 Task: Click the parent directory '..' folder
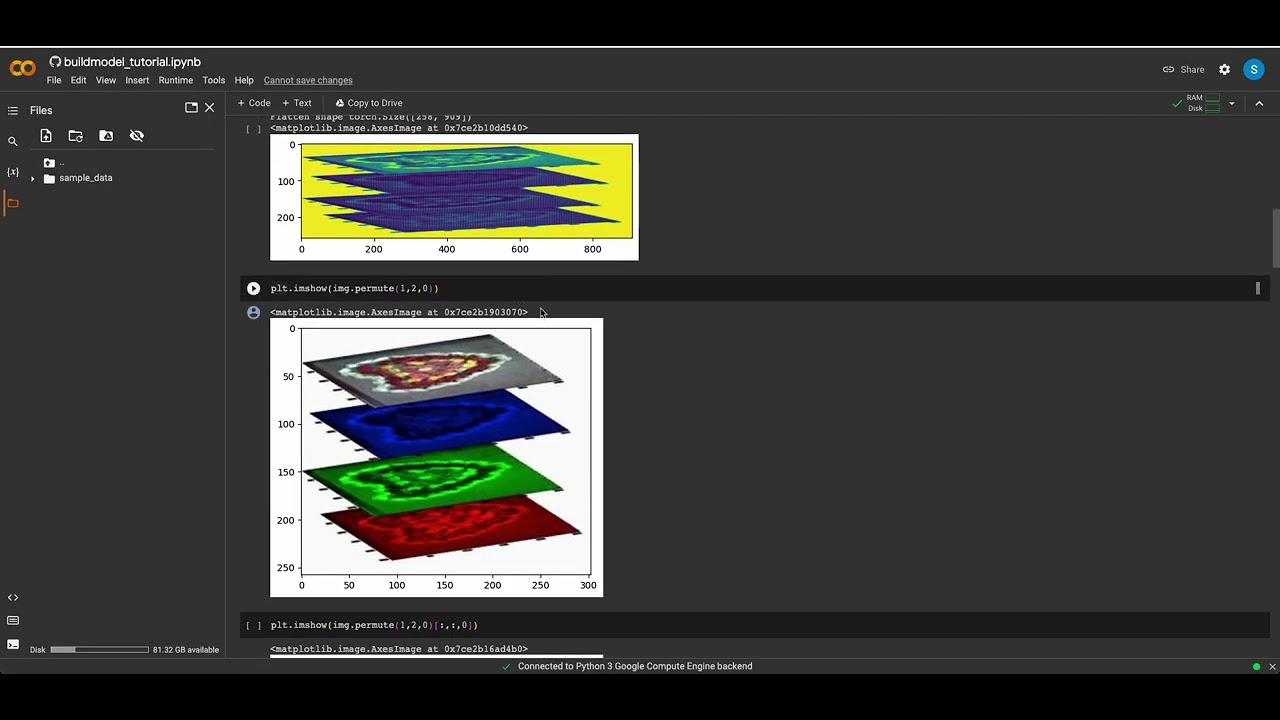54,163
